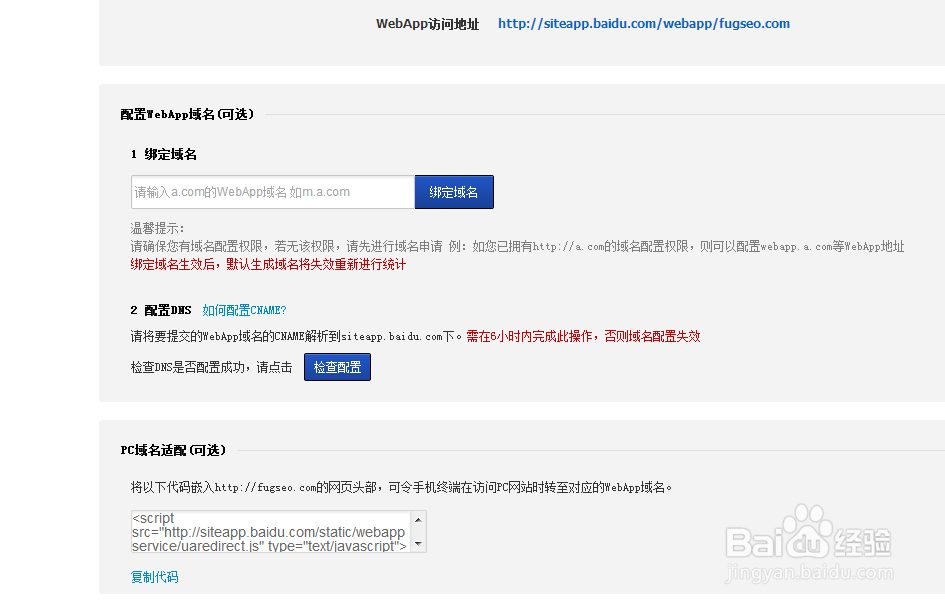The height and width of the screenshot is (605, 945).
Task: Open the 如何配置CNAME? help link
Action: pyautogui.click(x=244, y=310)
